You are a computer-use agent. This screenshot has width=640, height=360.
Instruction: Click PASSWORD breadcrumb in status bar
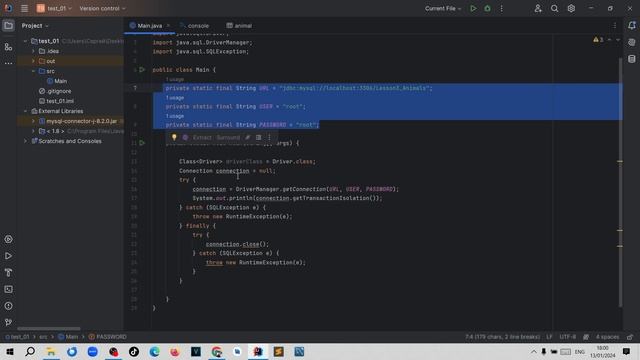[x=108, y=337]
